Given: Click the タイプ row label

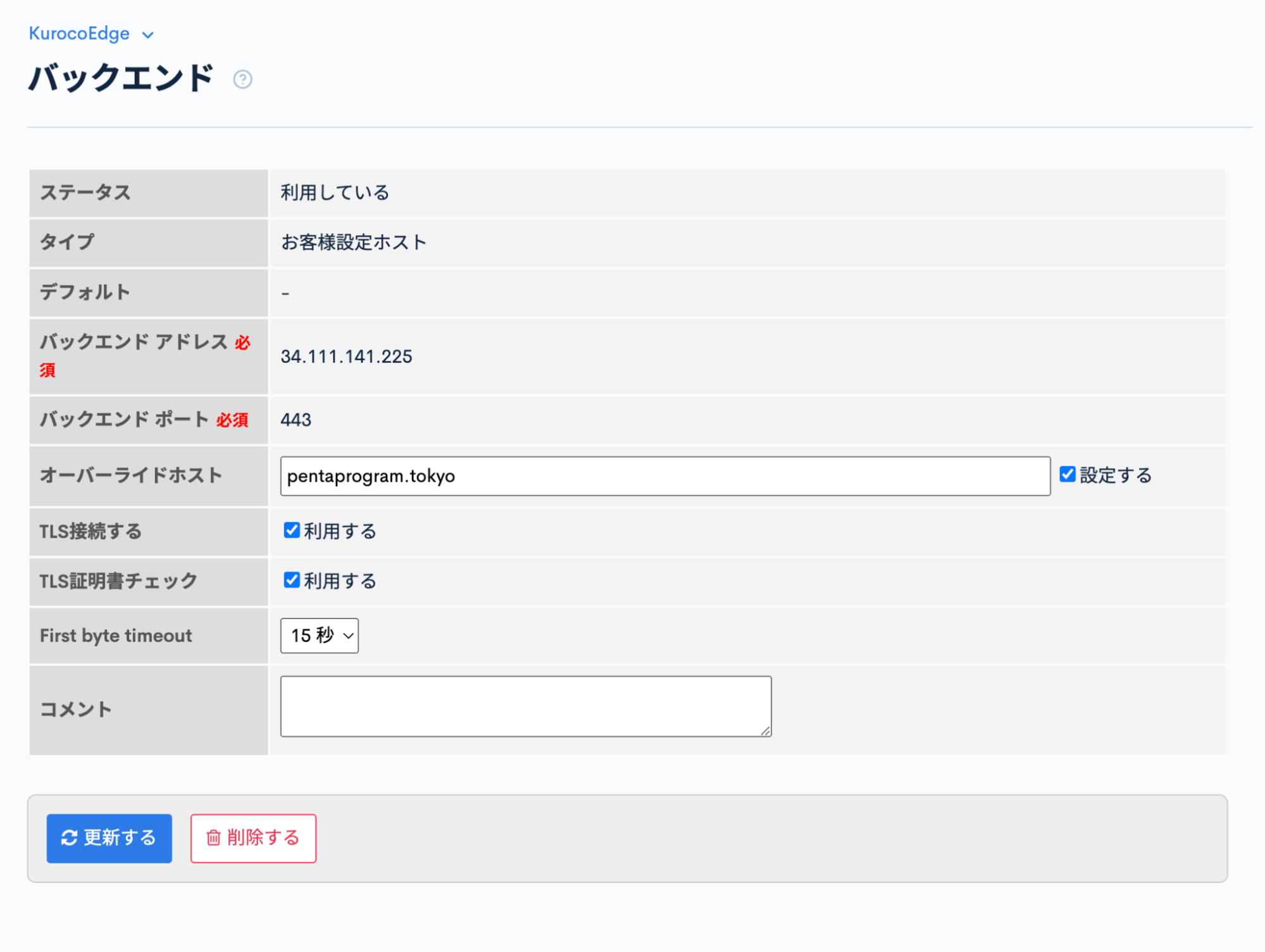Looking at the screenshot, I should point(66,242).
